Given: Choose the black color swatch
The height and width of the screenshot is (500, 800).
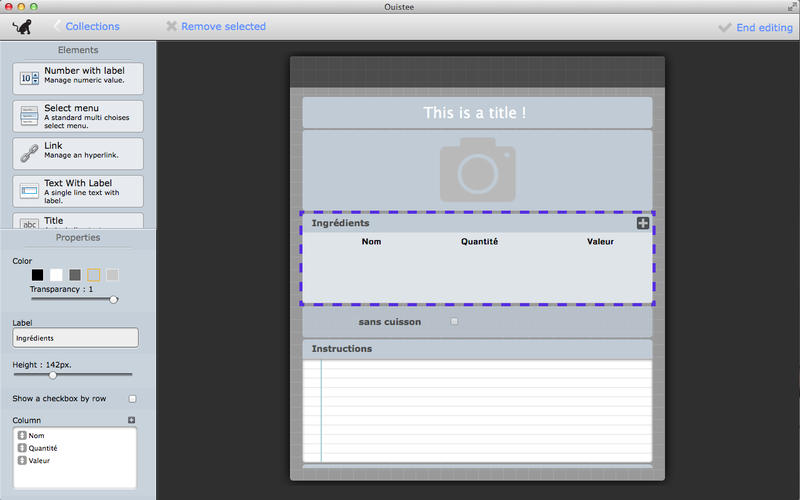Looking at the screenshot, I should [37, 275].
